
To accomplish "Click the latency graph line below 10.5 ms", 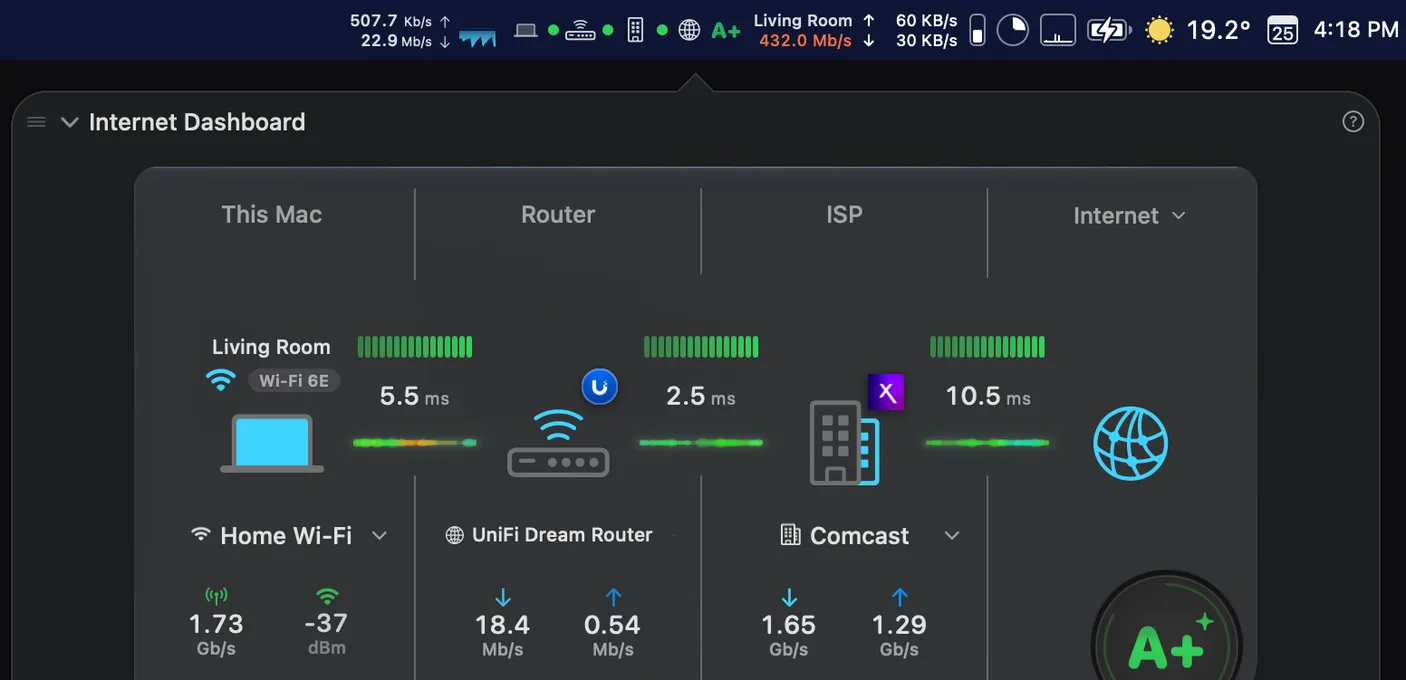I will pyautogui.click(x=987, y=442).
